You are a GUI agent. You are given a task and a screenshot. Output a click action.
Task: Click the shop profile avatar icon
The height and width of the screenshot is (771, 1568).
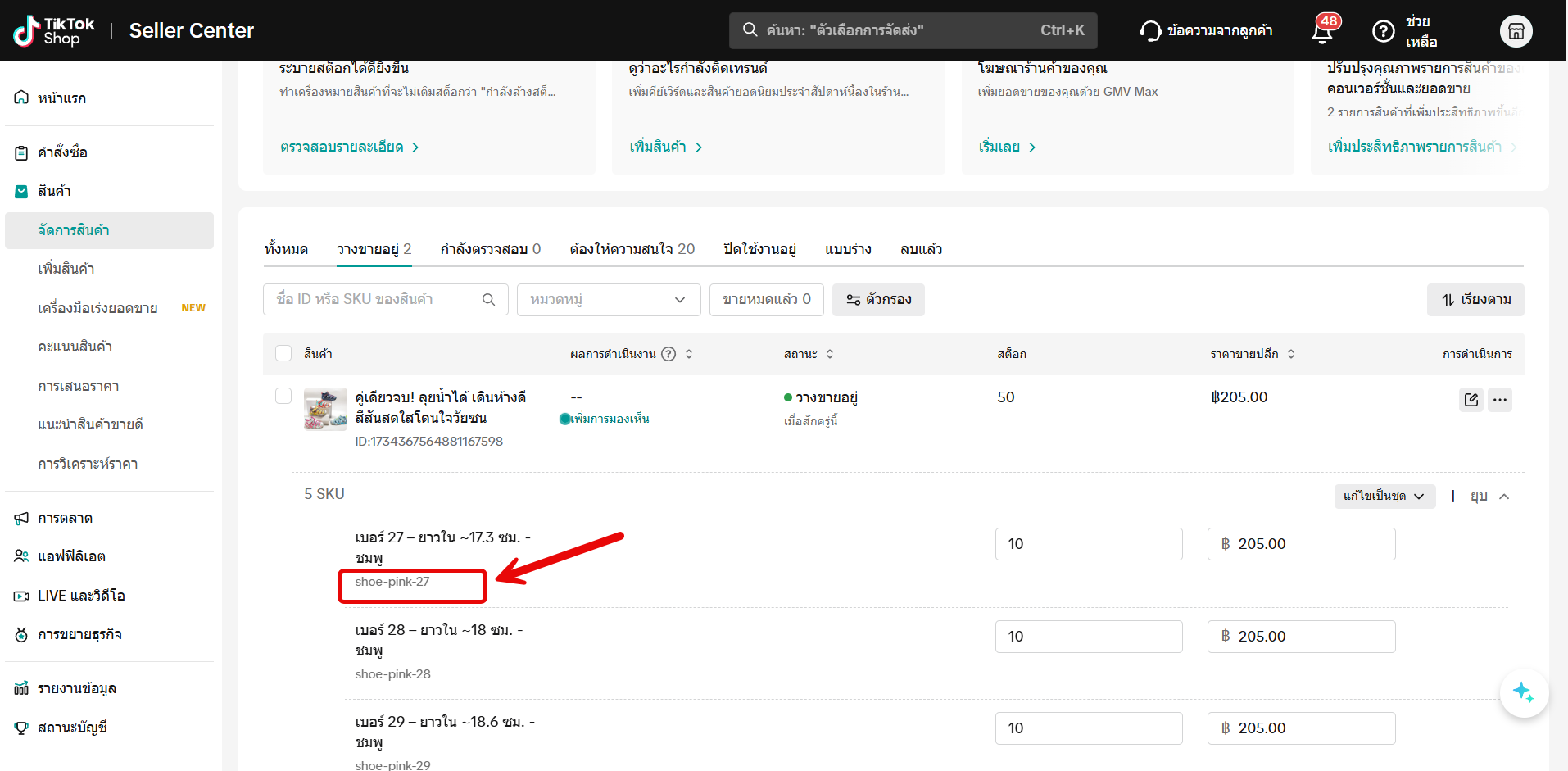click(x=1516, y=31)
